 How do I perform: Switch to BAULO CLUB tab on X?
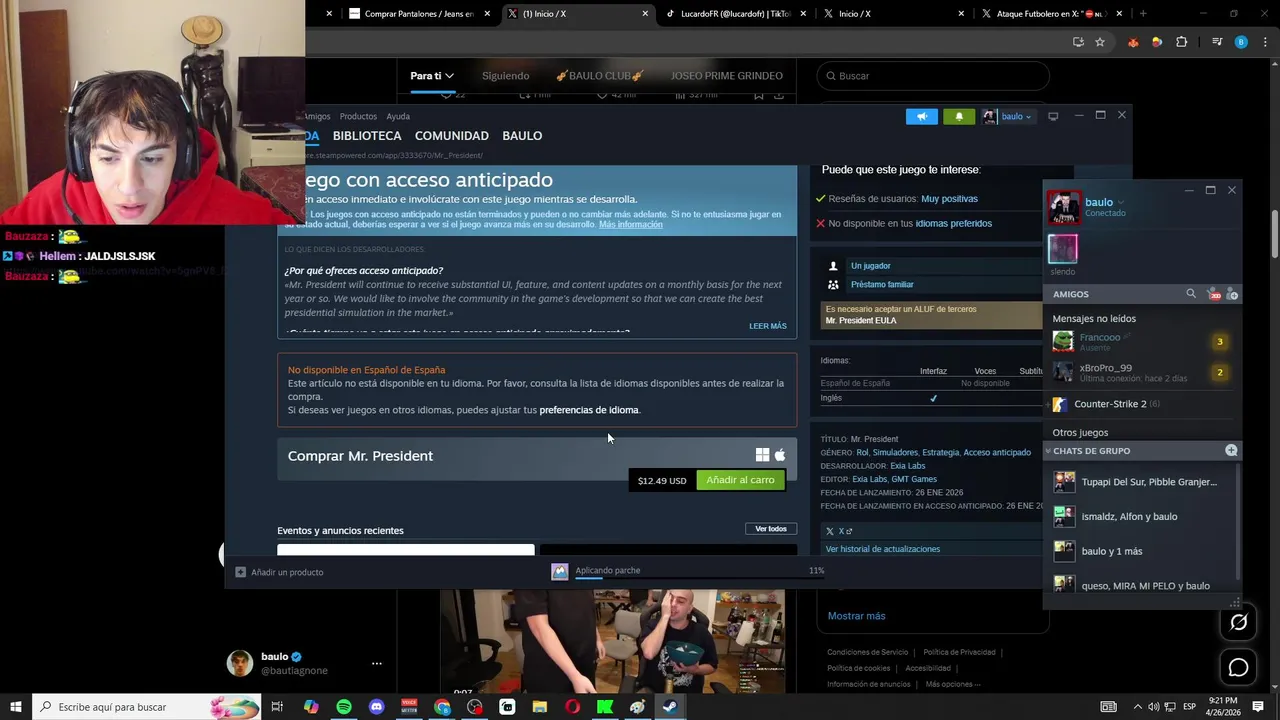[599, 76]
